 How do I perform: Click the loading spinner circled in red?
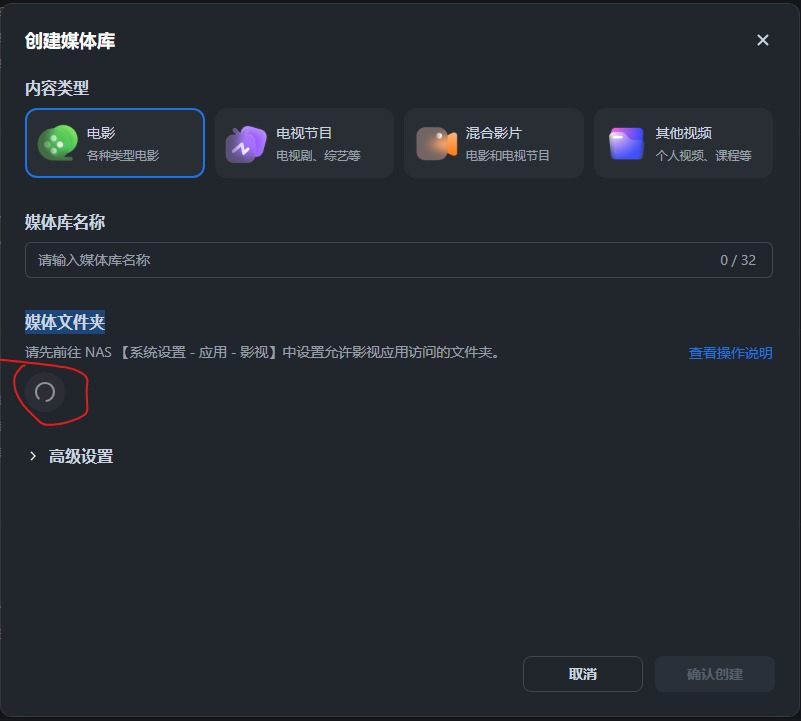coord(44,393)
